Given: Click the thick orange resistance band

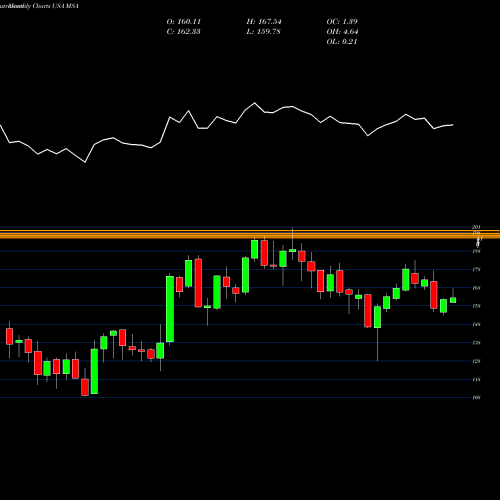Looking at the screenshot, I should 250,236.
